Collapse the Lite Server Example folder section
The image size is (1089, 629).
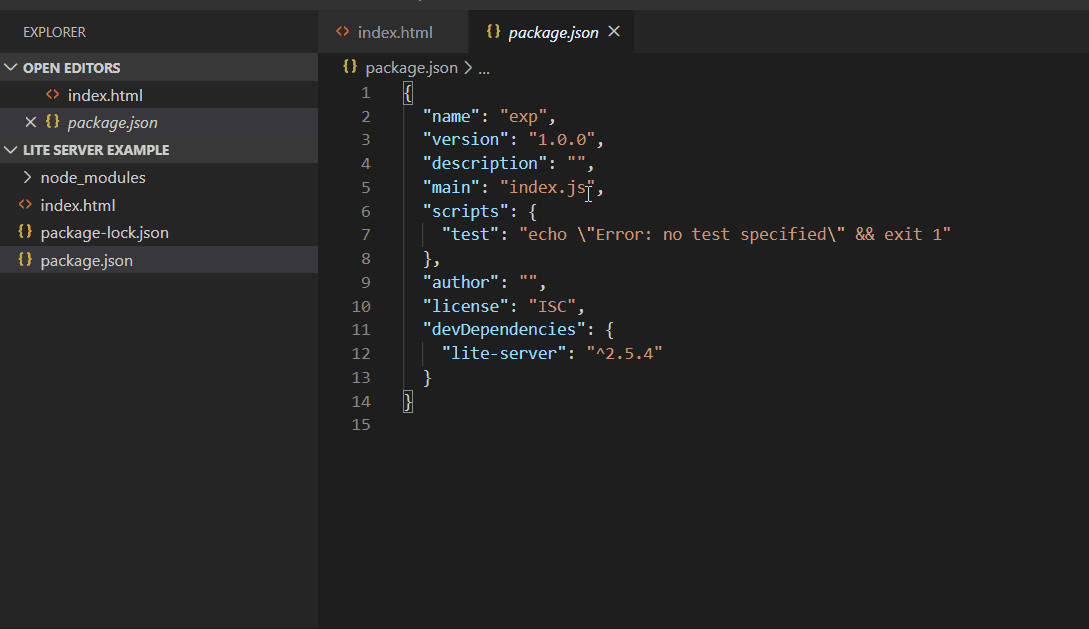(12, 150)
